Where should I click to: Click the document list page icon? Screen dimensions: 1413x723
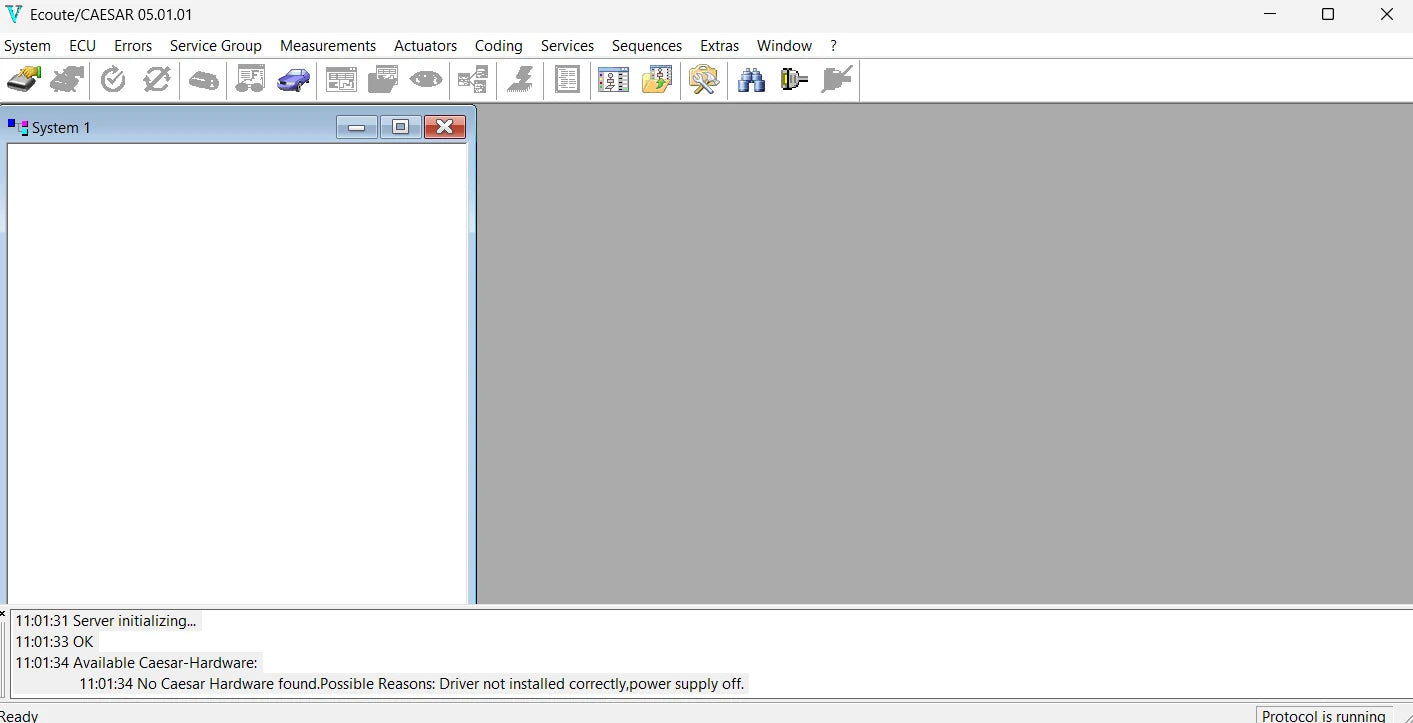pyautogui.click(x=567, y=80)
